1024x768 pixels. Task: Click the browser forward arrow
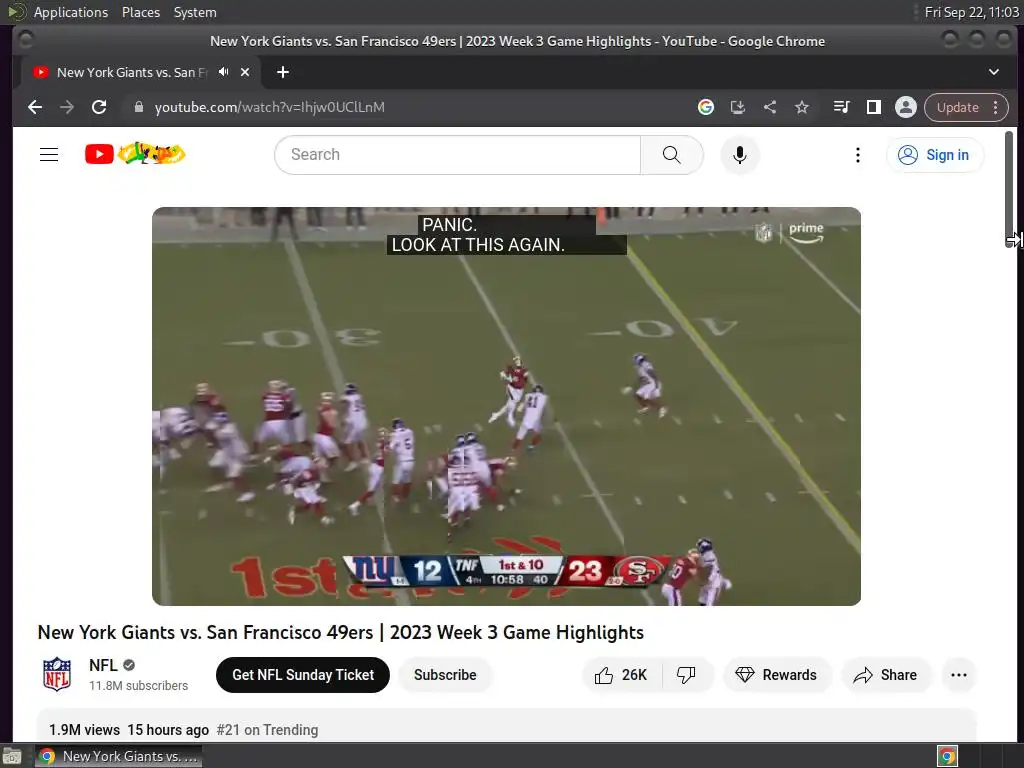(67, 107)
